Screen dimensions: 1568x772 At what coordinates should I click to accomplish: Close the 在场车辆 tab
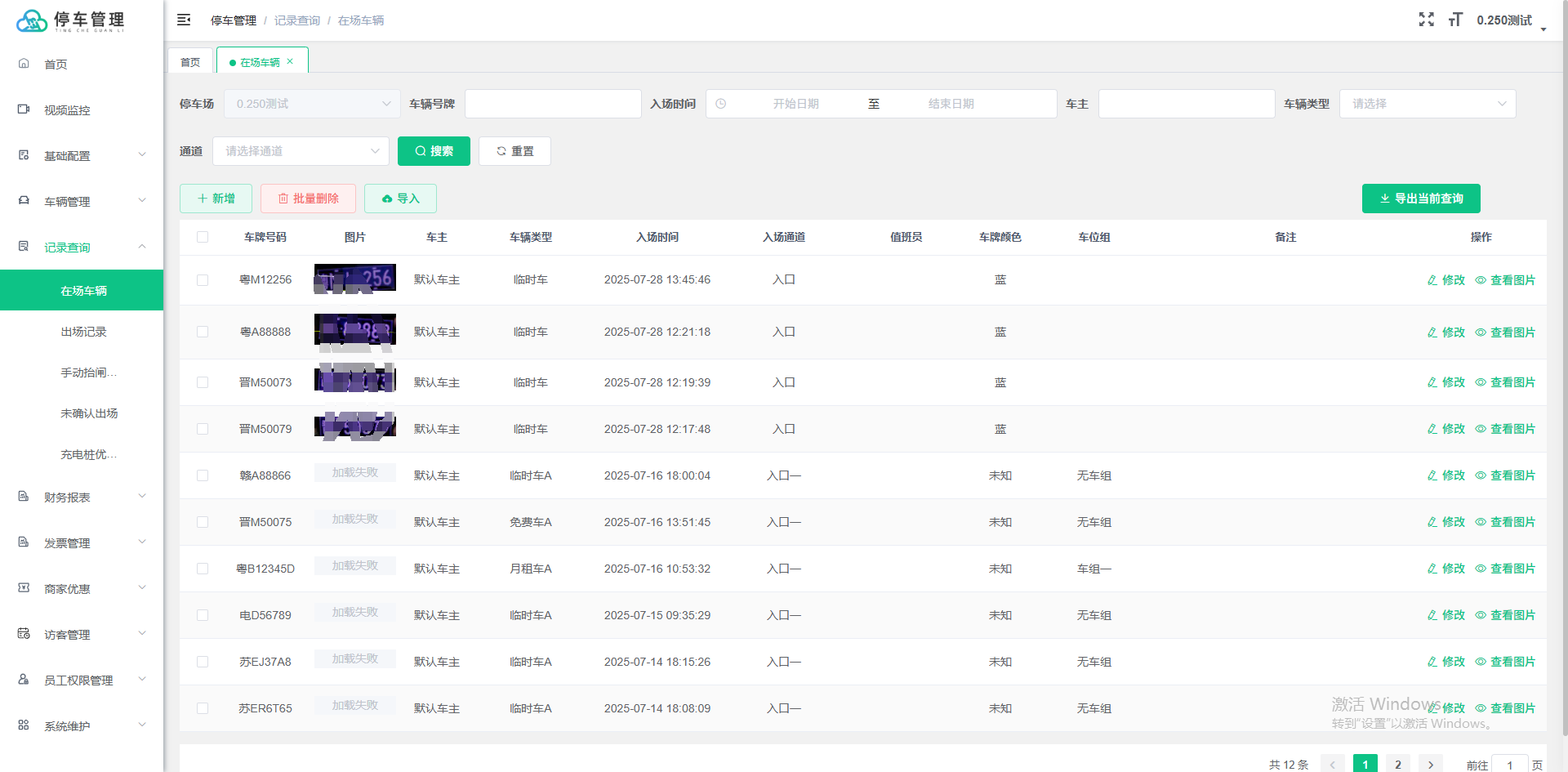point(290,61)
